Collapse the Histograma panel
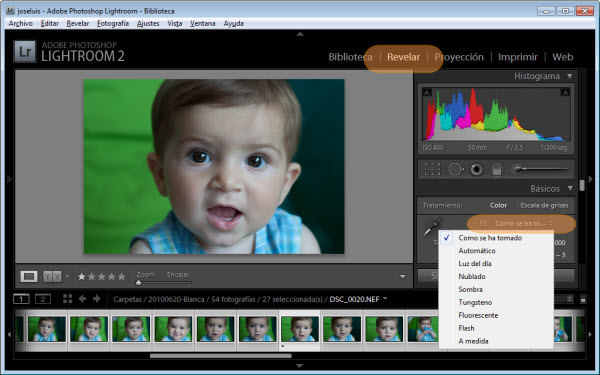Viewport: 600px width, 375px height. point(570,76)
